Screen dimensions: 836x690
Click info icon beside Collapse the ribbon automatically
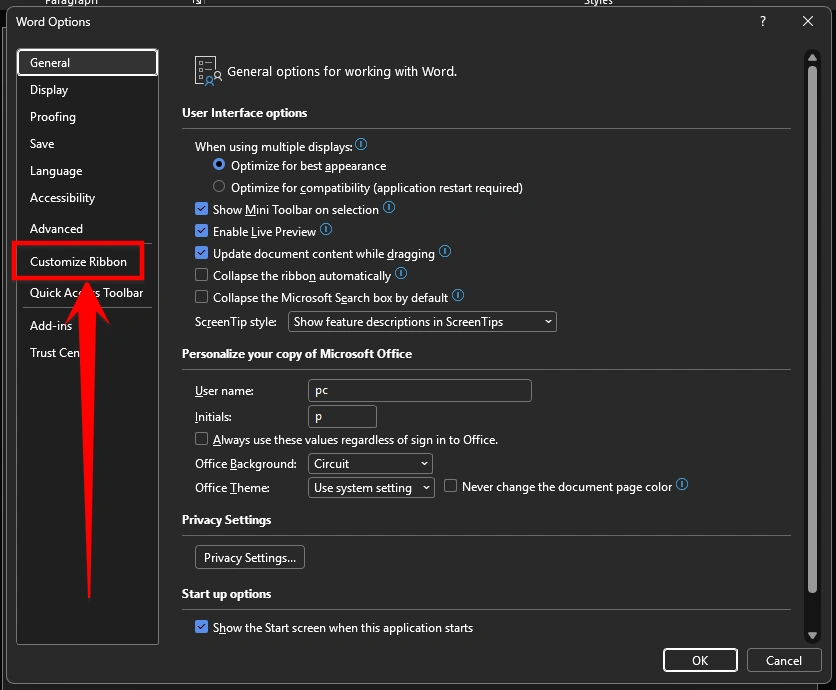(401, 274)
